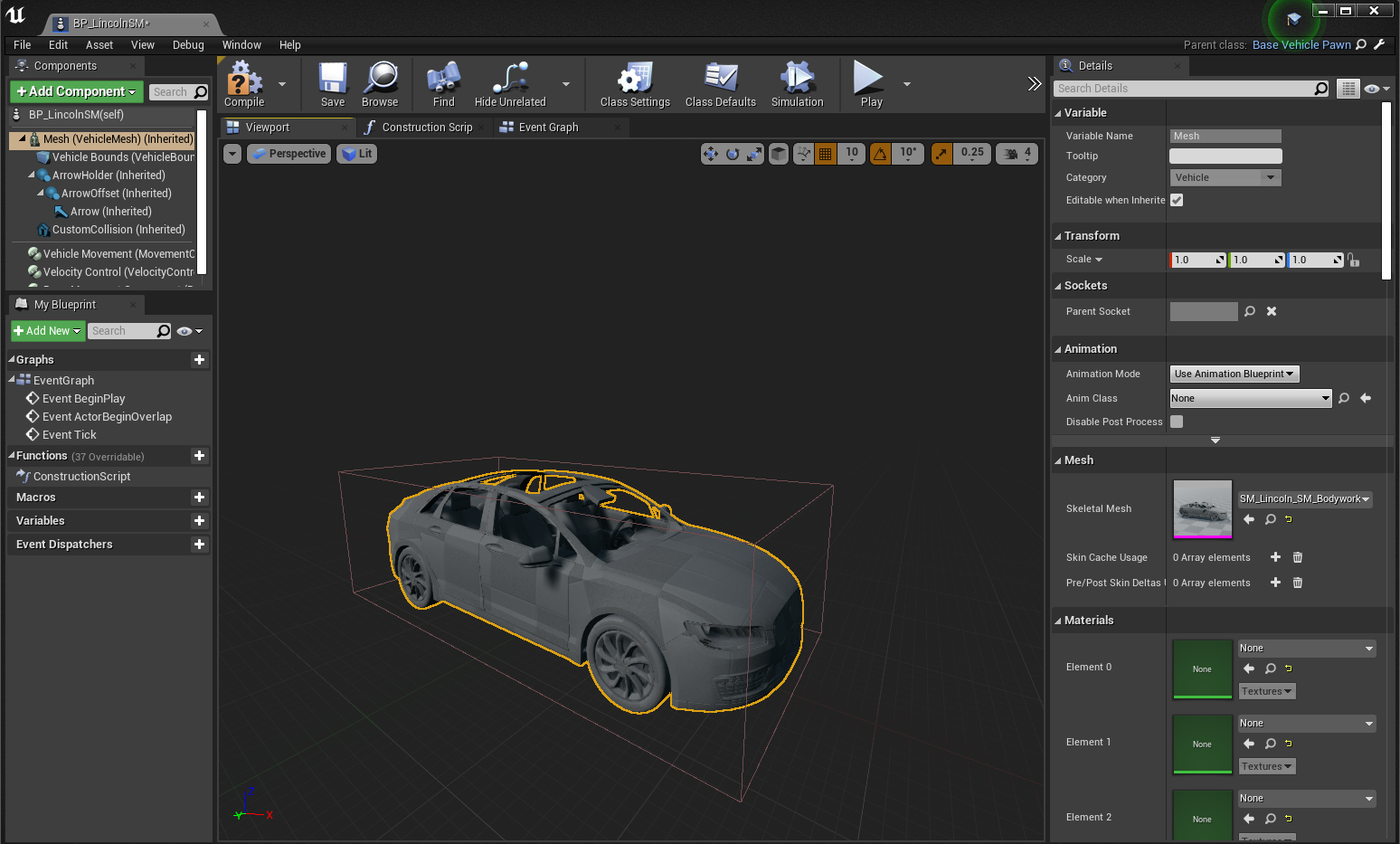Toggle Disable Post Process checkbox
This screenshot has height=844, width=1400.
(x=1177, y=422)
